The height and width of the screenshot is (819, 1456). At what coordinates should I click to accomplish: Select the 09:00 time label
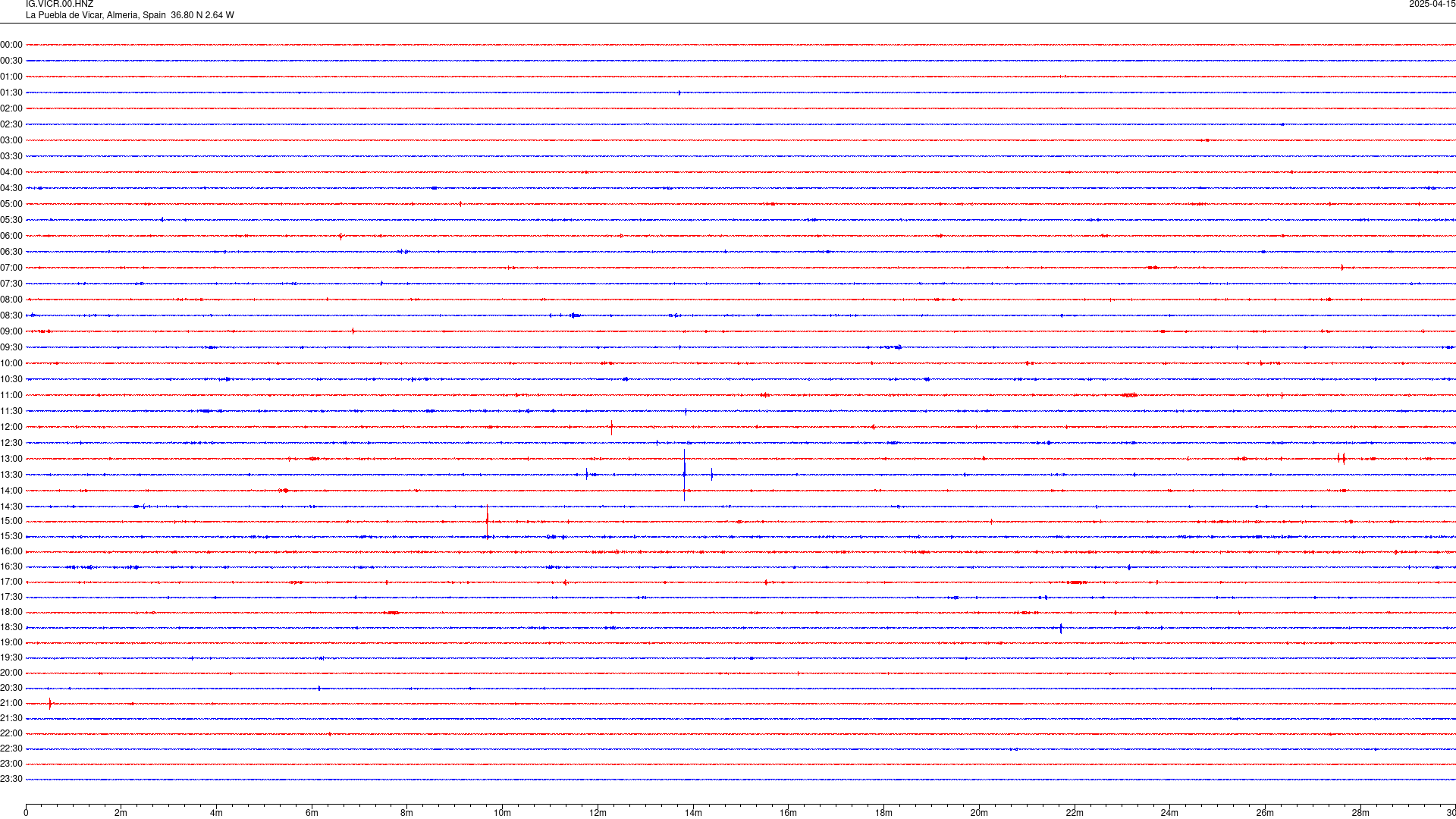click(x=11, y=331)
